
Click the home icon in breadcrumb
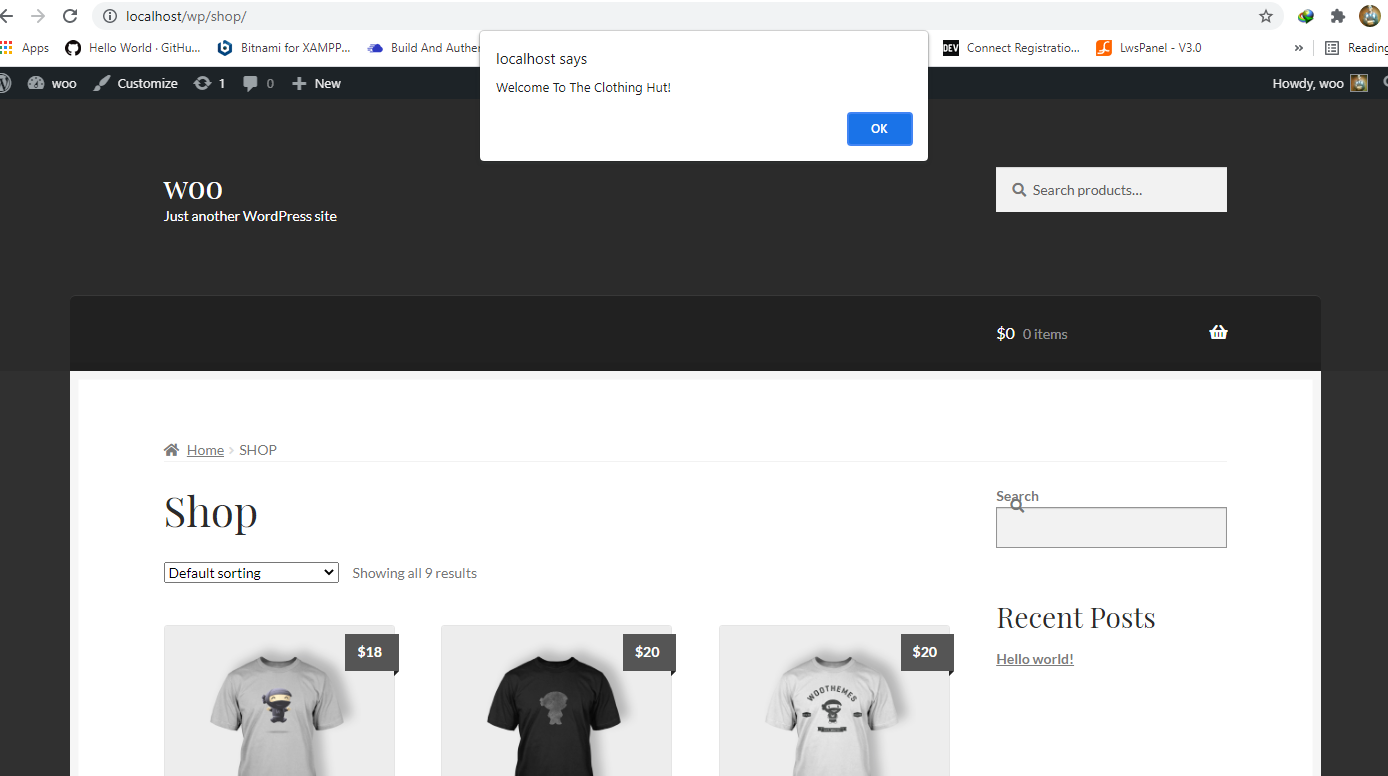click(172, 450)
